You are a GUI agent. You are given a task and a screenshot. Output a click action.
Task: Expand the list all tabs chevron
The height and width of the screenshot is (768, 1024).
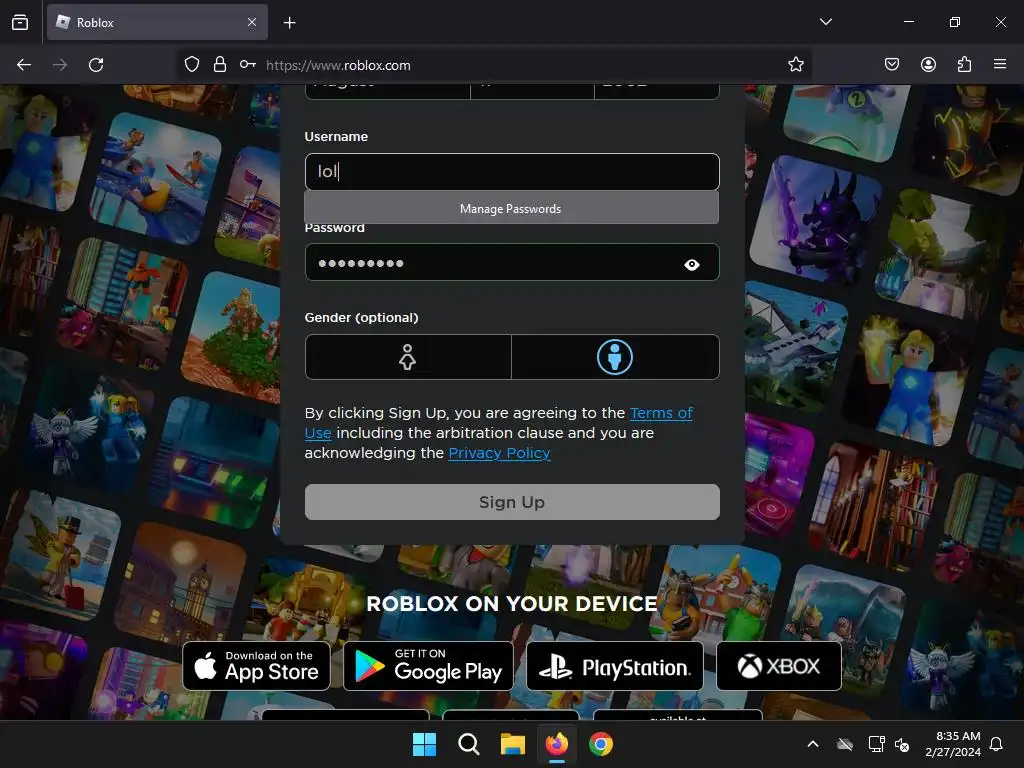pos(825,22)
